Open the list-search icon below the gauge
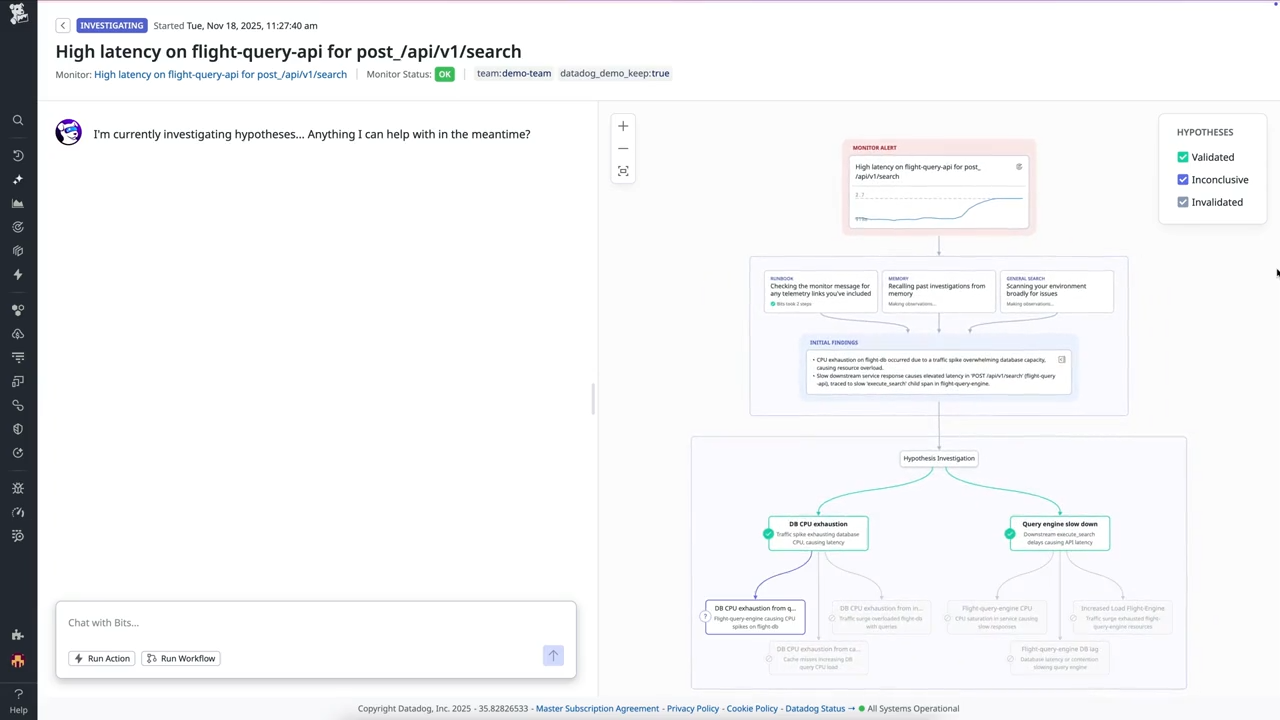Viewport: 1280px width, 720px height. pyautogui.click(x=18, y=536)
